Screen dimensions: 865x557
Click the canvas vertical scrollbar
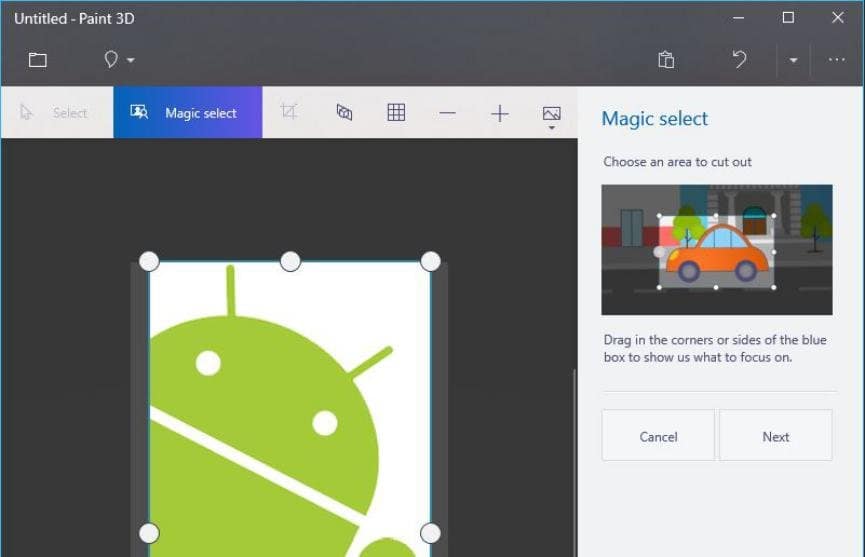coord(574,463)
